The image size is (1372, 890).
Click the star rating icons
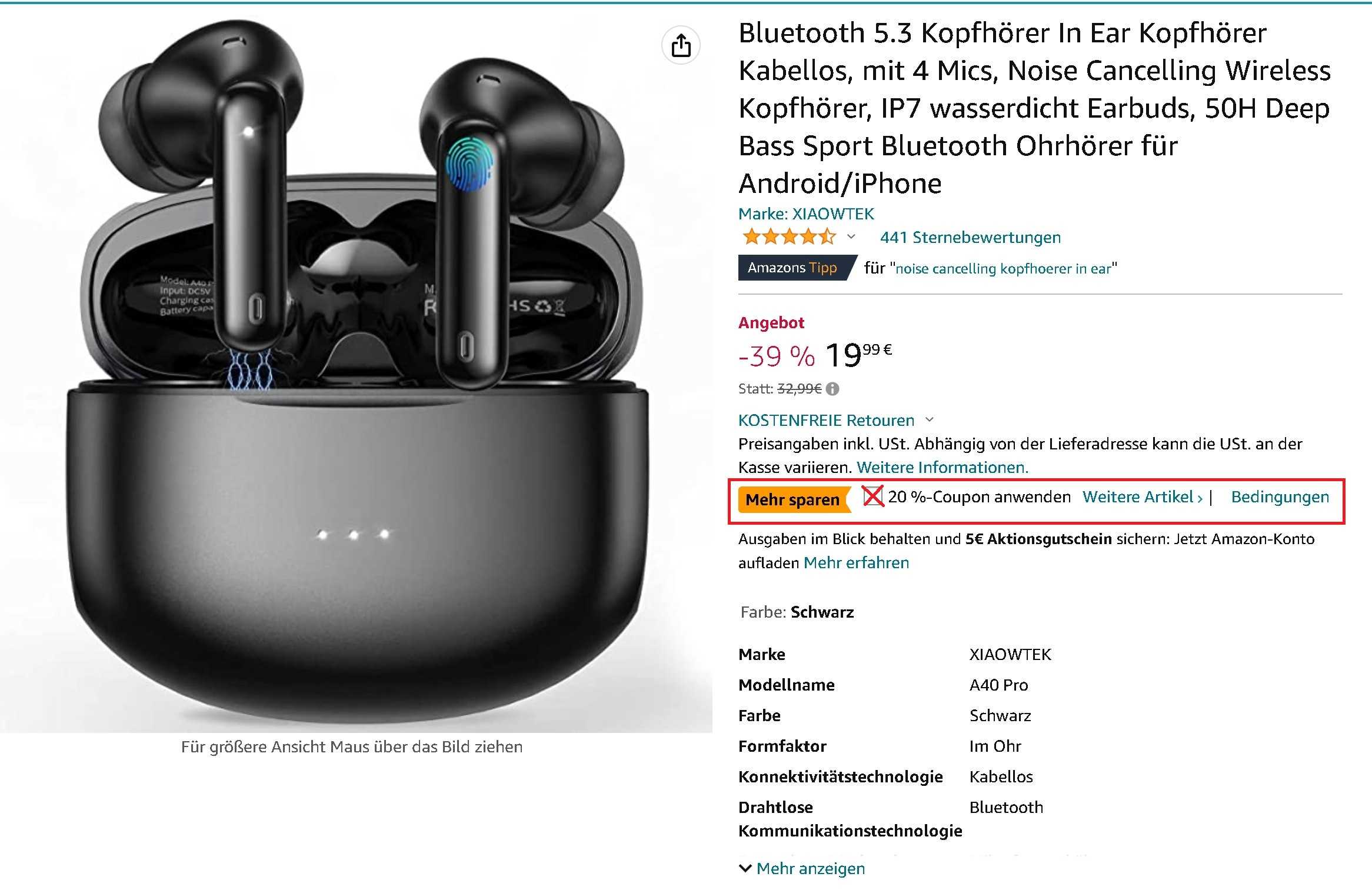(789, 237)
